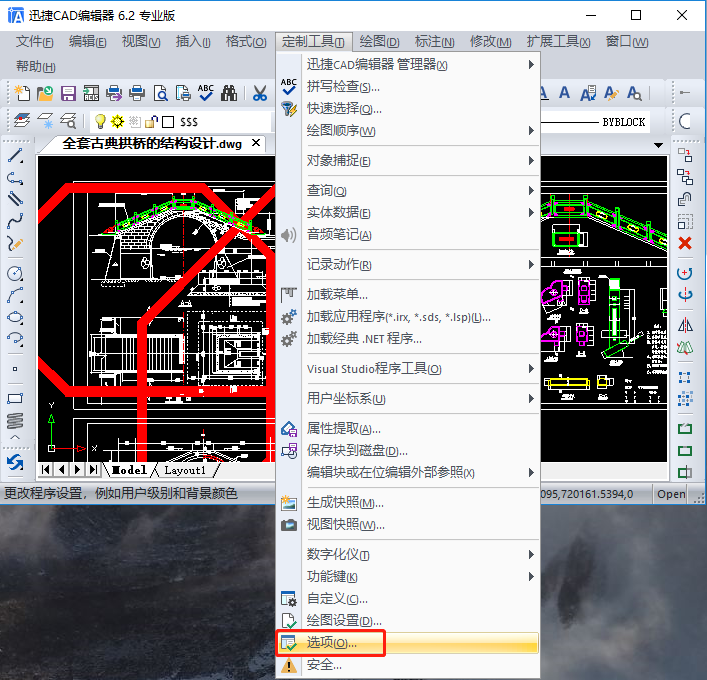707x680 pixels.
Task: Click the Find binoculars icon
Action: point(229,94)
